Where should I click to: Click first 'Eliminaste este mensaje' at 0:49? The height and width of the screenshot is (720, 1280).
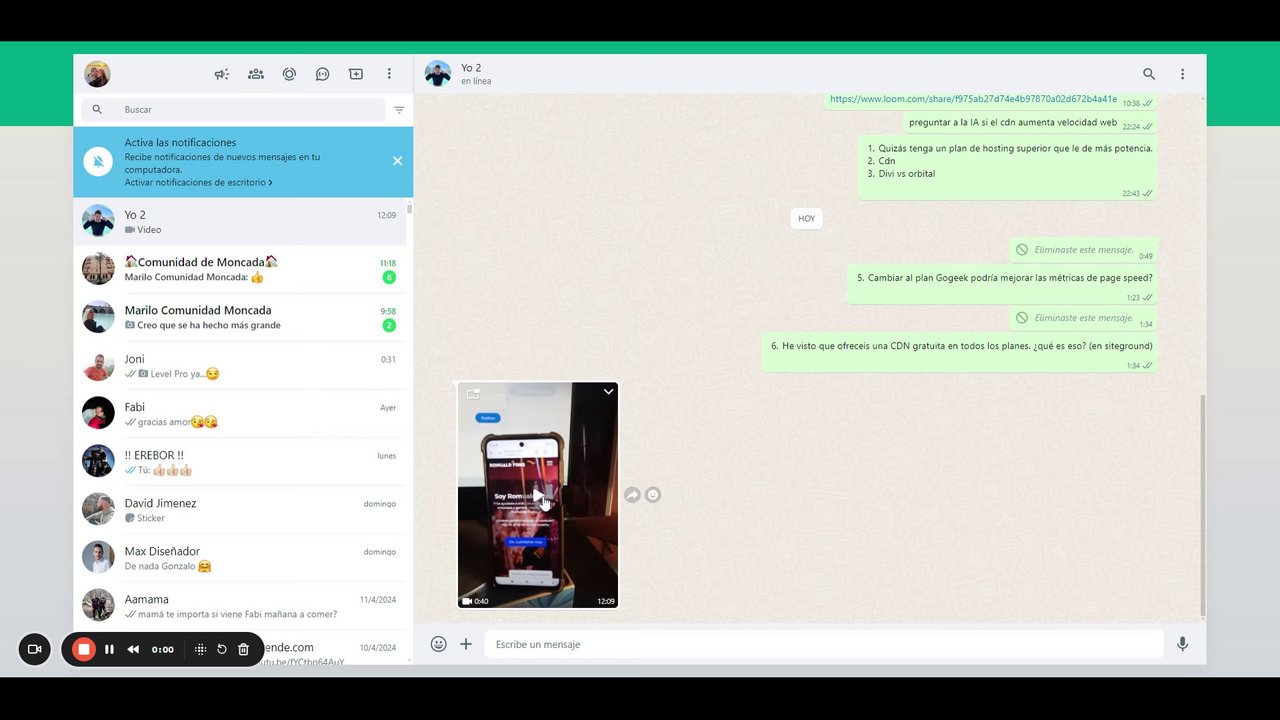pos(1084,250)
